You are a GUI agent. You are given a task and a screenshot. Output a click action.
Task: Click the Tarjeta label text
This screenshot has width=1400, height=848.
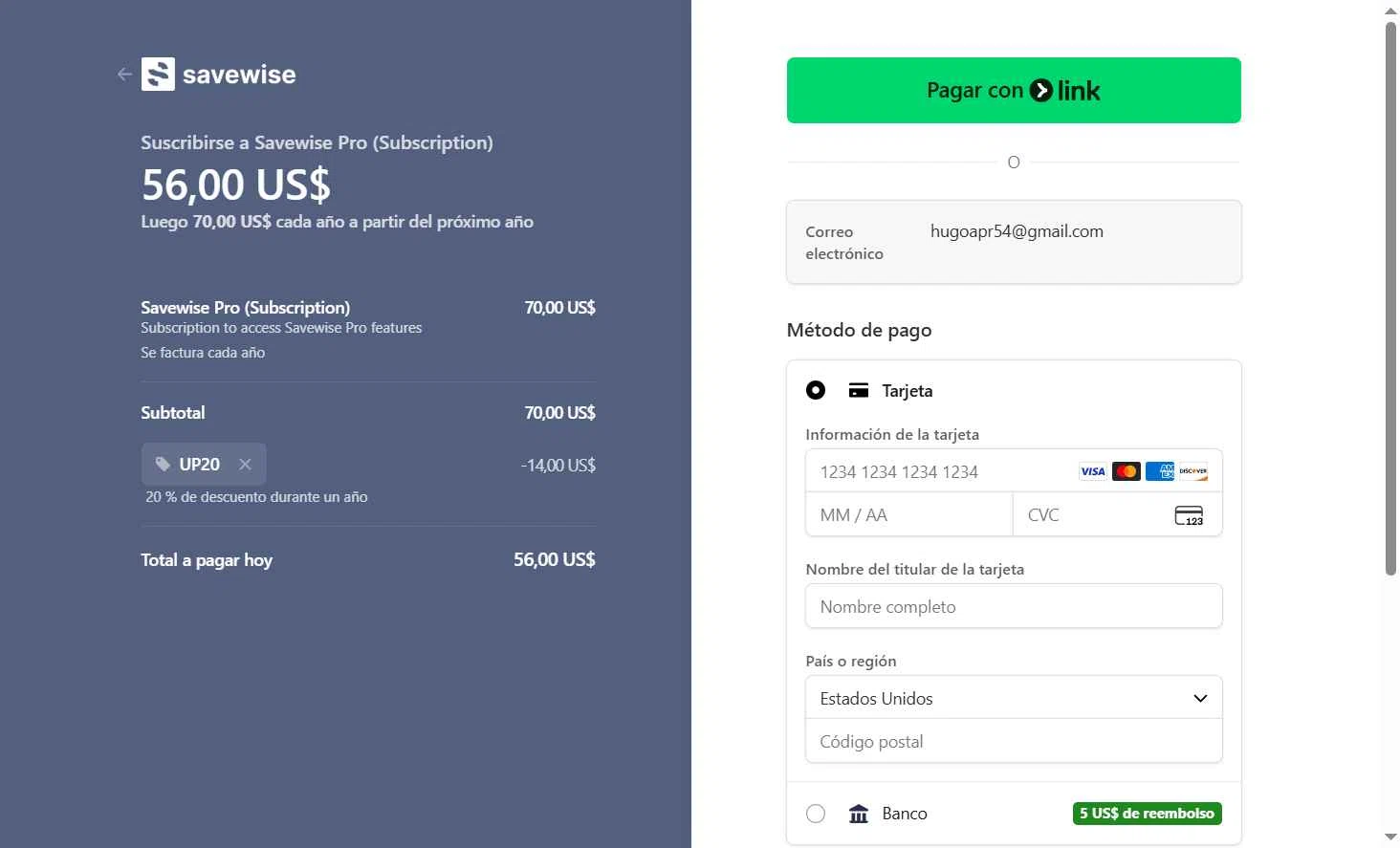[x=908, y=391]
